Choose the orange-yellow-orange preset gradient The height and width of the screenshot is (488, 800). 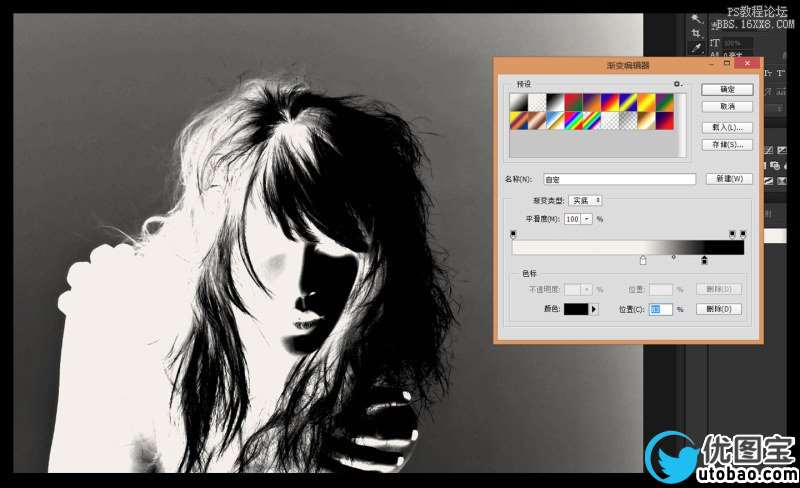click(x=647, y=102)
